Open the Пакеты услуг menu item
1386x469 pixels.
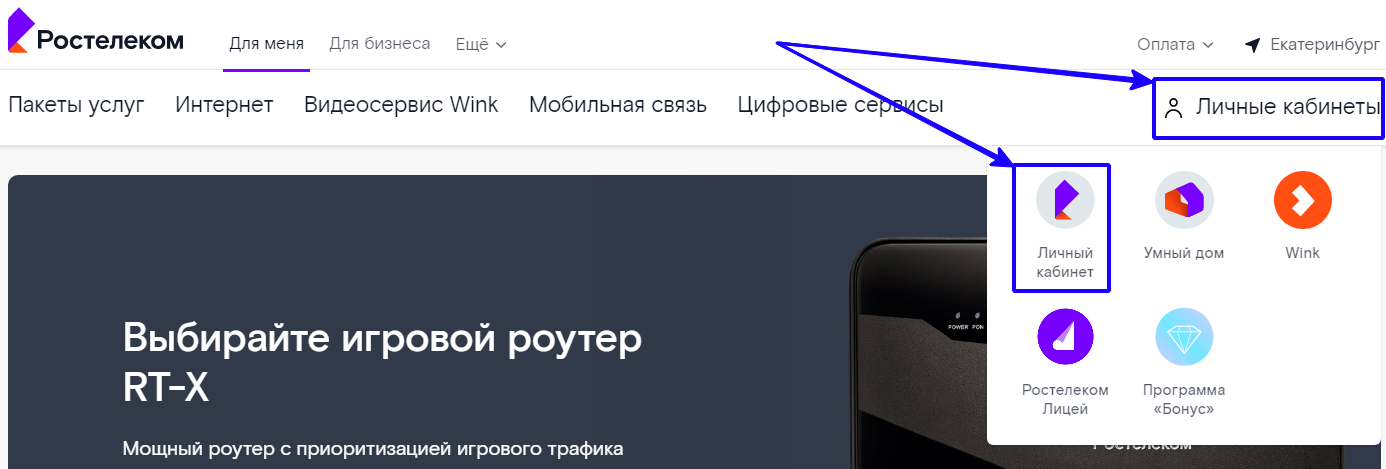(76, 105)
